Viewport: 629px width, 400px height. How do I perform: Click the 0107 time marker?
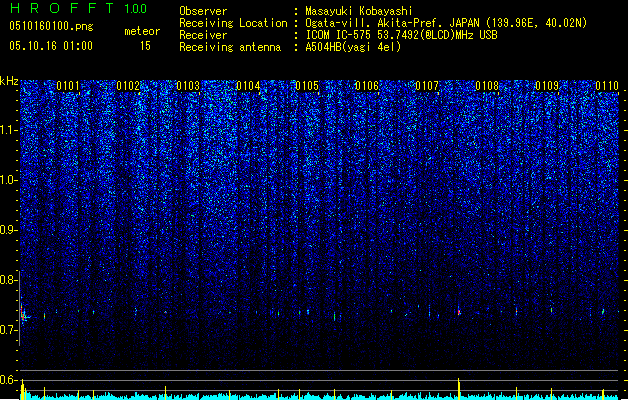pos(427,86)
